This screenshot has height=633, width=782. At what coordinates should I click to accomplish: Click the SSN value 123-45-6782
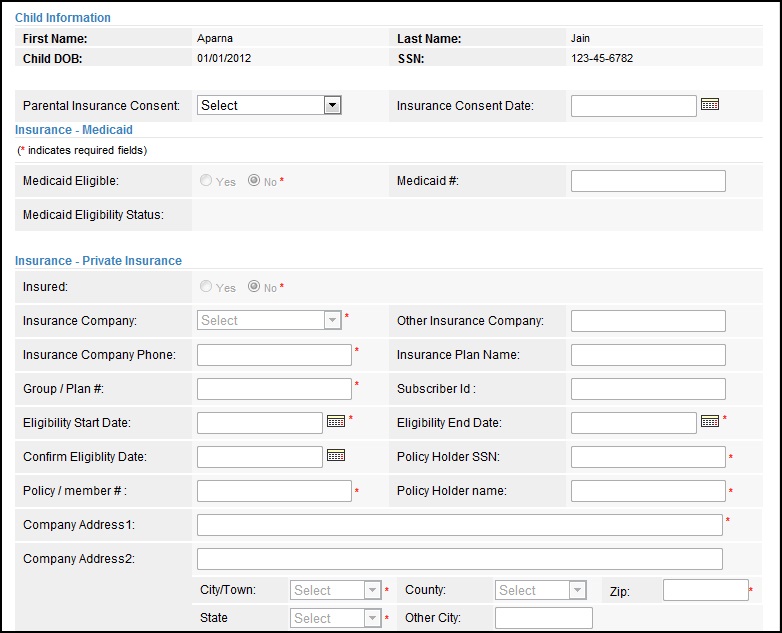click(602, 58)
